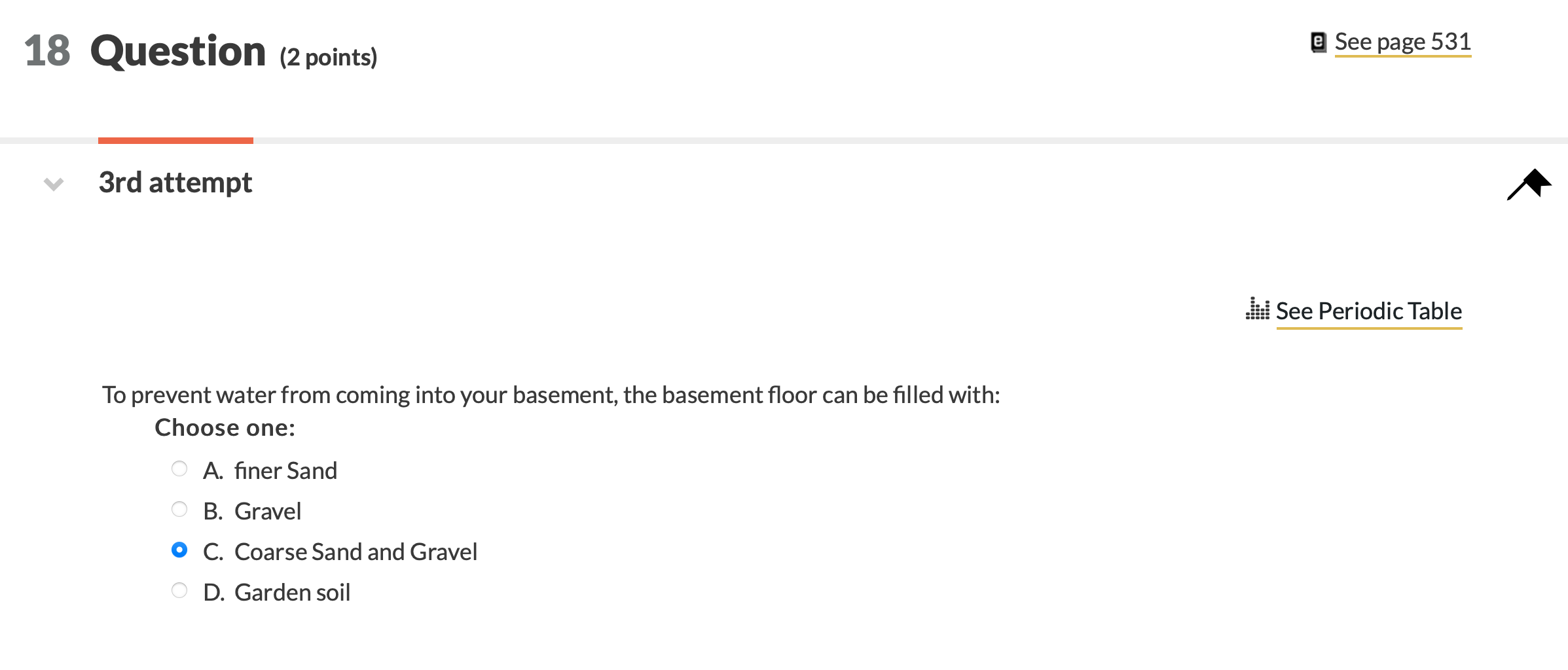
Task: Click the ebook icon beside See page 531
Action: (1318, 43)
